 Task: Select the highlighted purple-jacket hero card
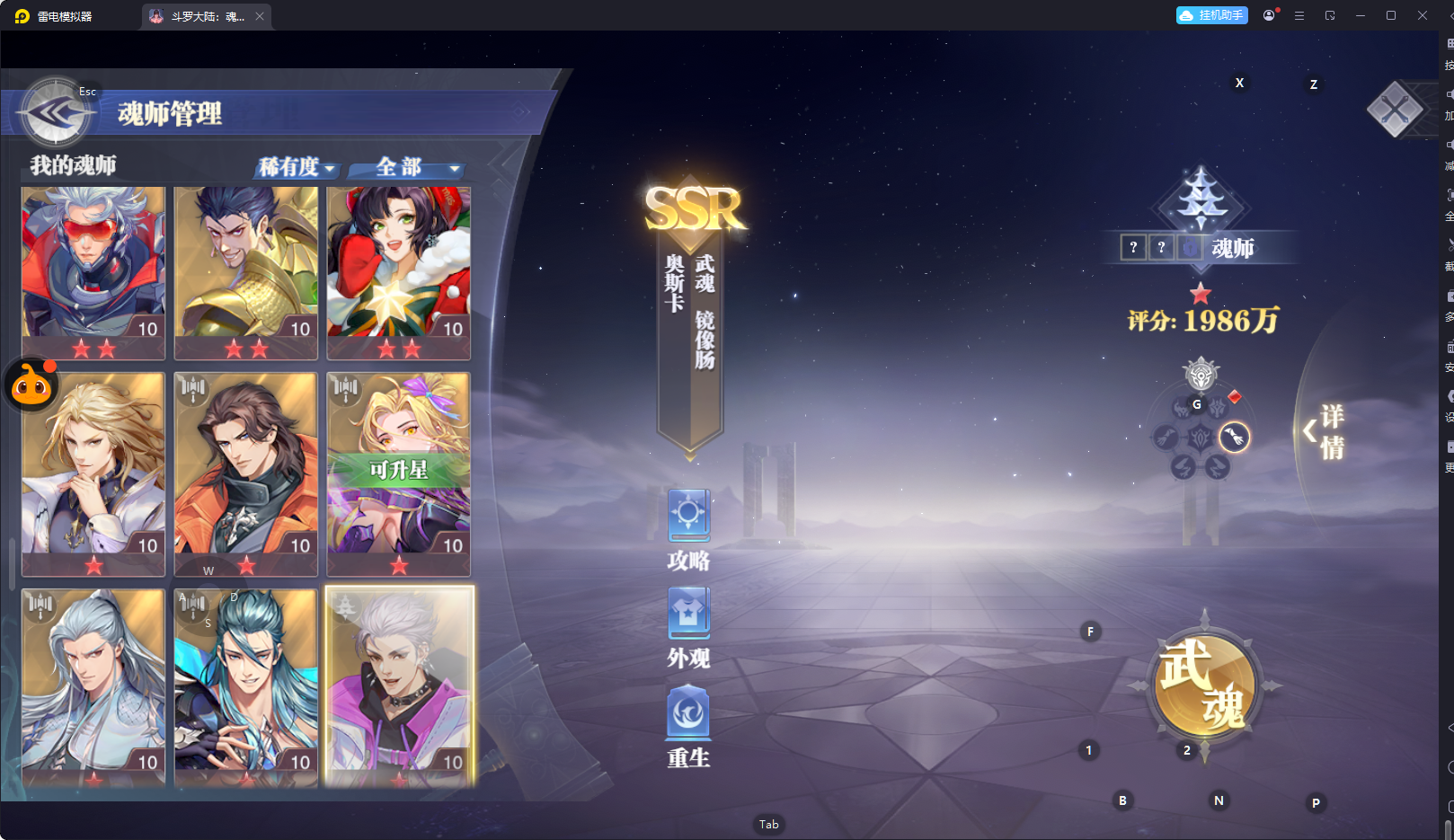tap(399, 688)
